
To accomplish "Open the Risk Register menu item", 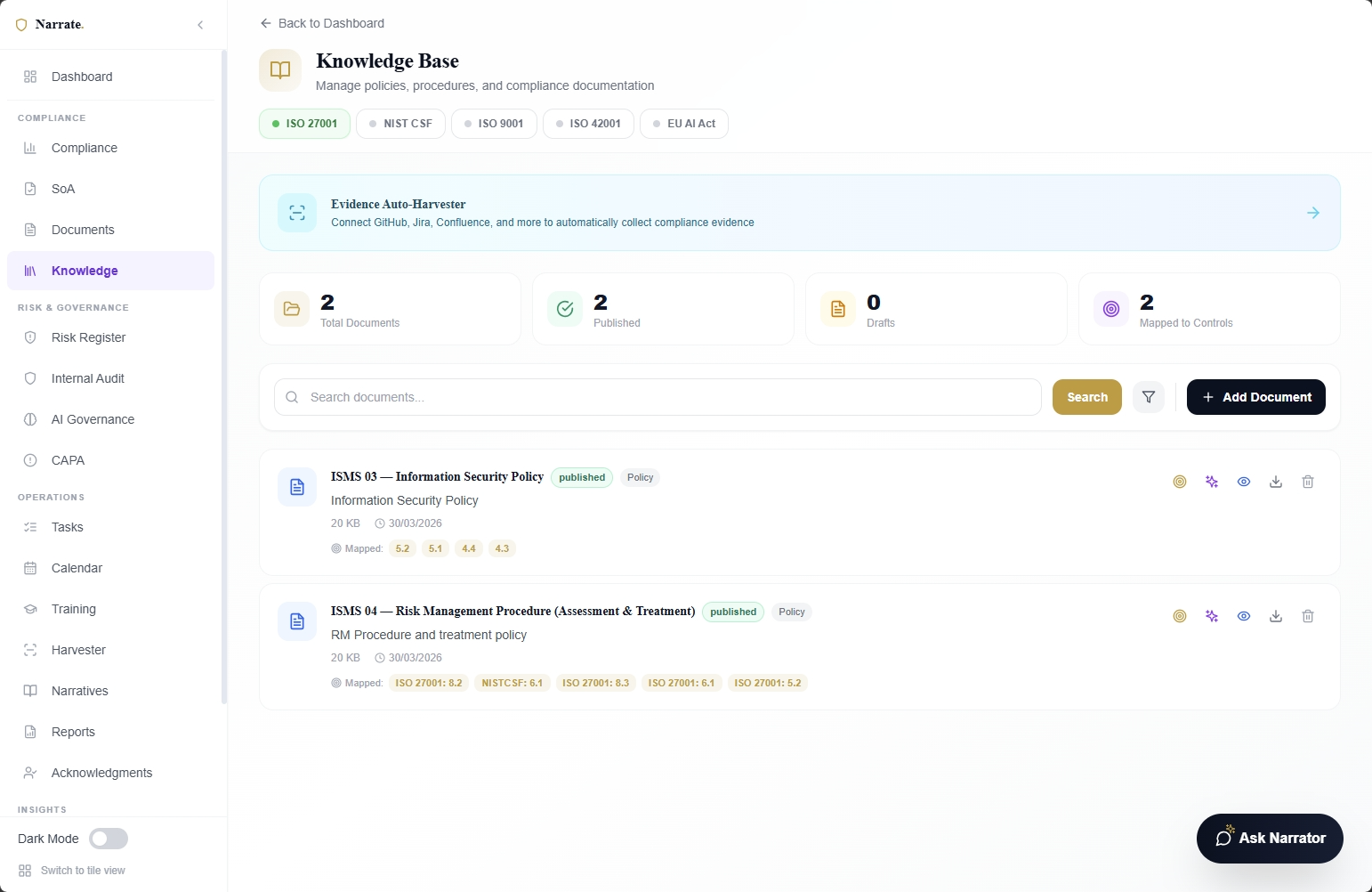I will (x=88, y=337).
